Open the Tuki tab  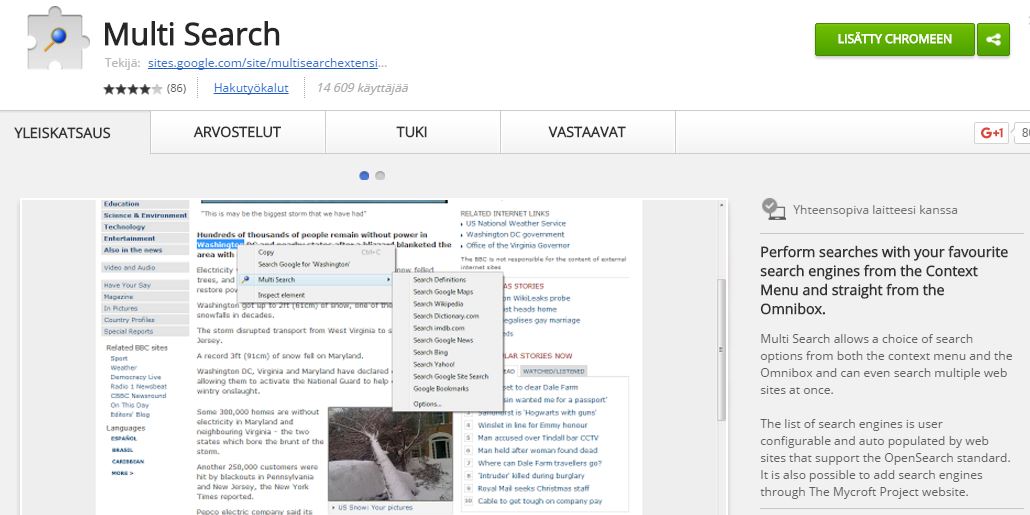tap(412, 132)
